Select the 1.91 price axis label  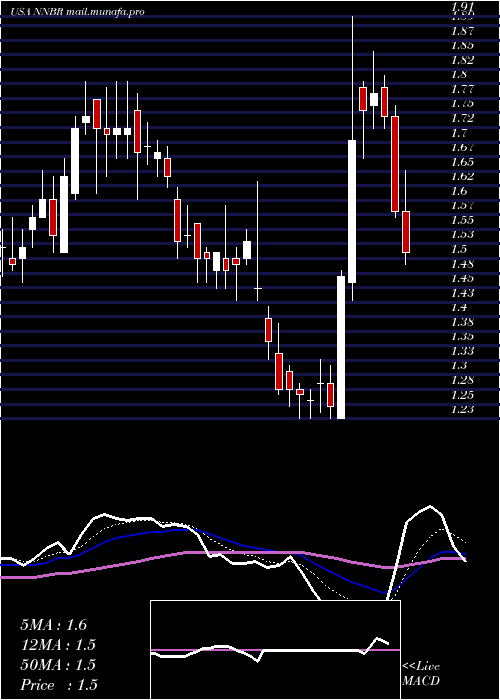point(462,7)
